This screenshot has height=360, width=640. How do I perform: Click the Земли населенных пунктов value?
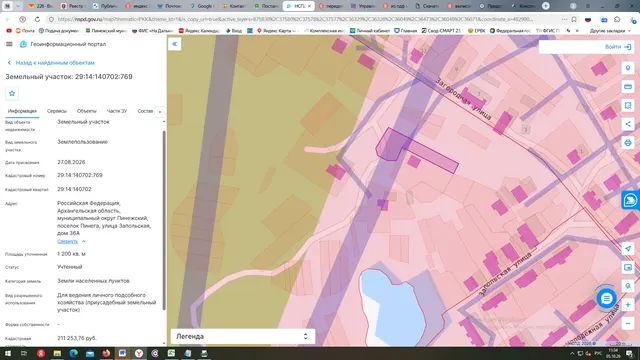click(x=93, y=281)
